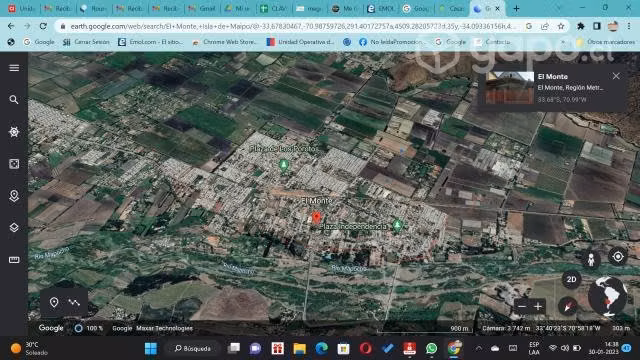The image size is (640, 360).
Task: Toggle Chrome side panel
Action: (x=597, y=26)
